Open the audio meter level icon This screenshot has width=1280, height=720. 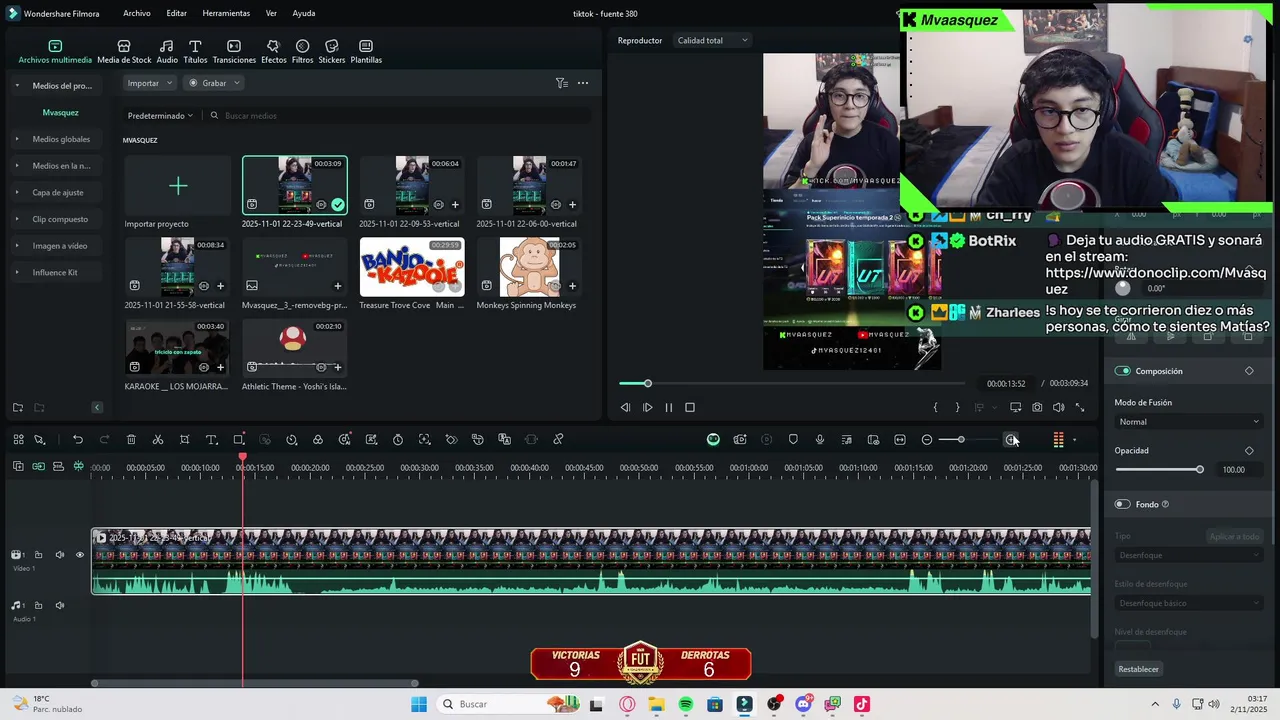1058,440
